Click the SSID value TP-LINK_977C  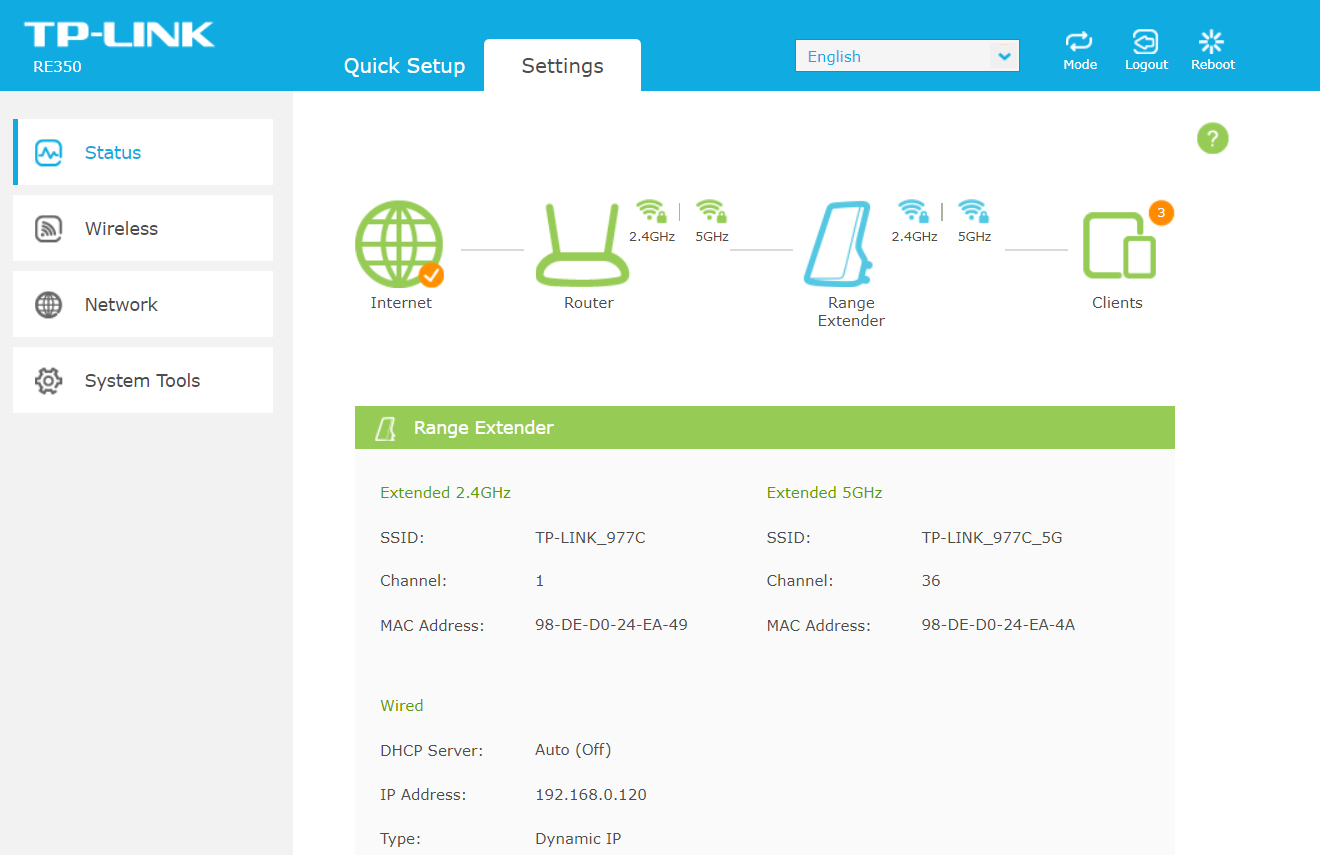(x=590, y=537)
